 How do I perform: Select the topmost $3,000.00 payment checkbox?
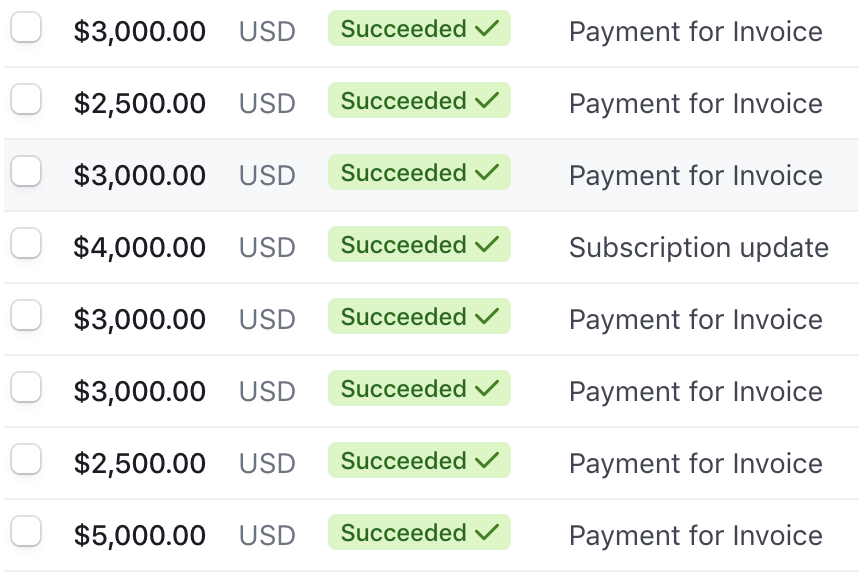(x=26, y=27)
